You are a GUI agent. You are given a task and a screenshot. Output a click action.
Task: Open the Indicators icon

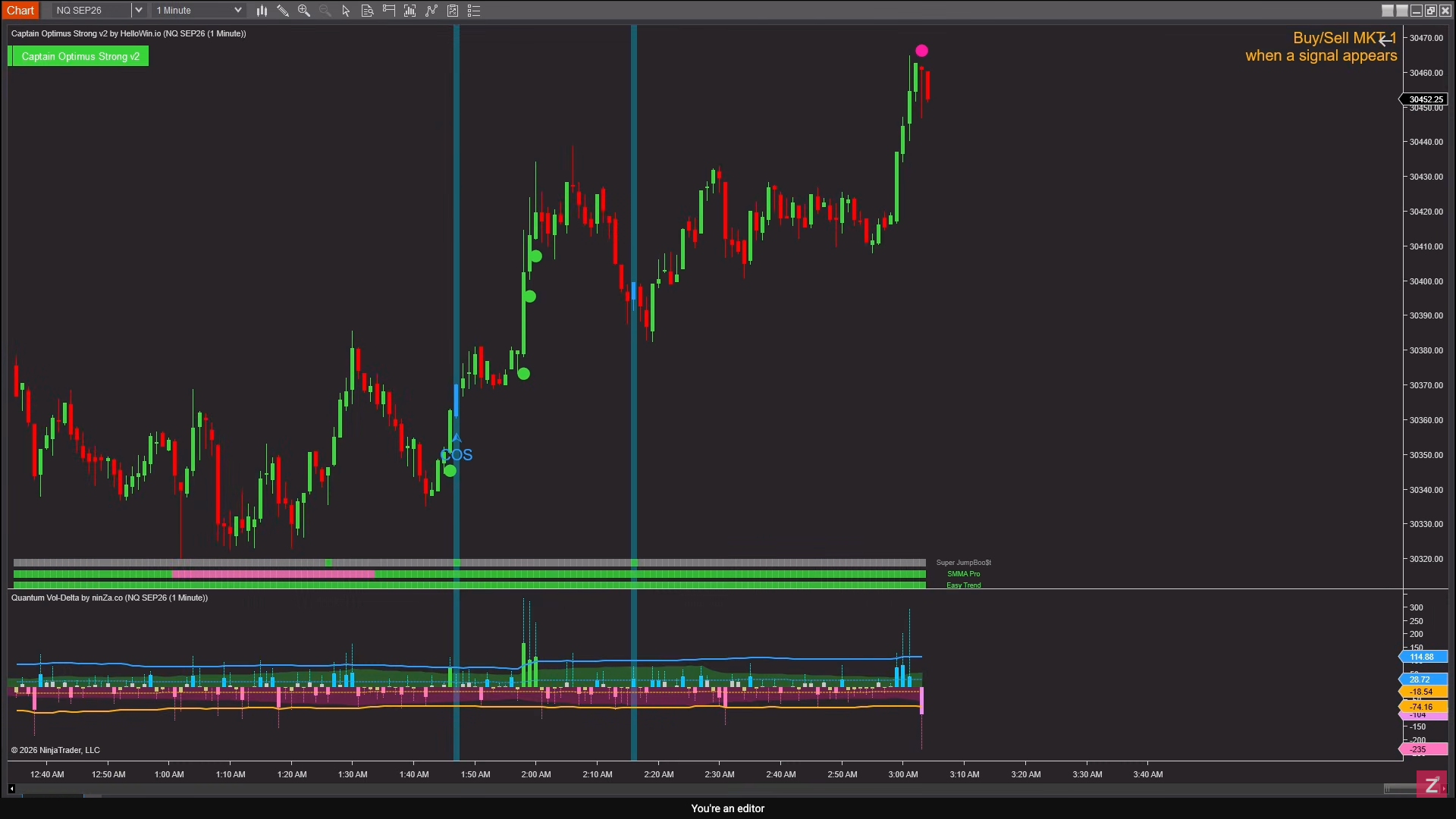[x=431, y=11]
